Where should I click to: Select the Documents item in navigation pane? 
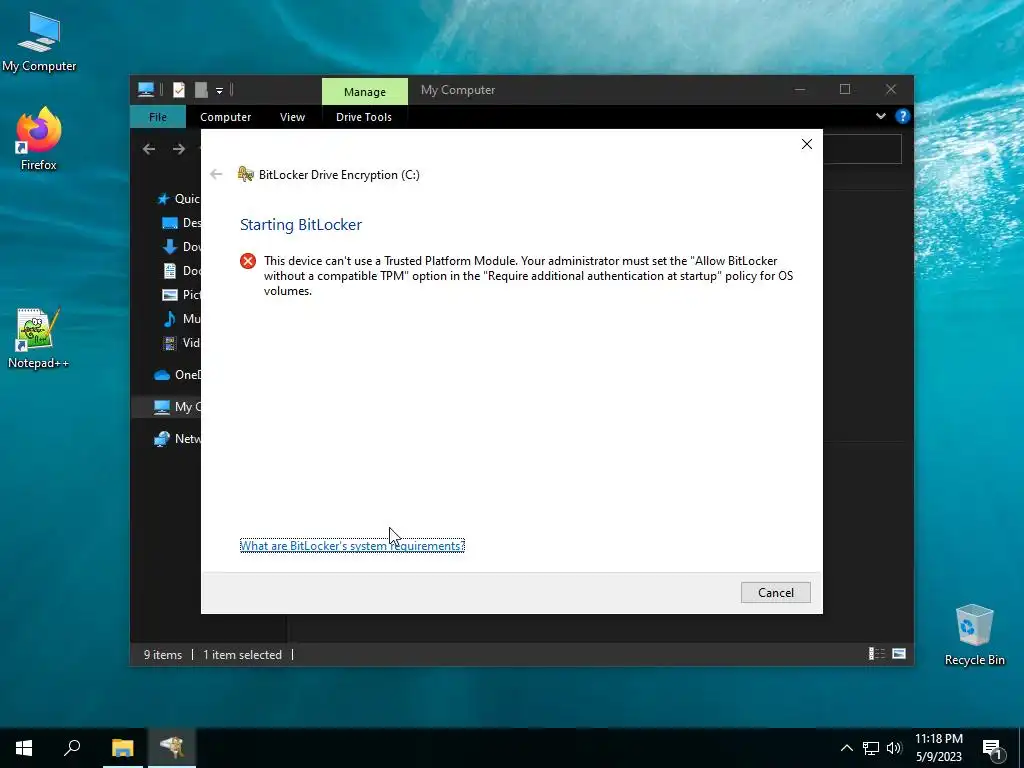click(181, 271)
